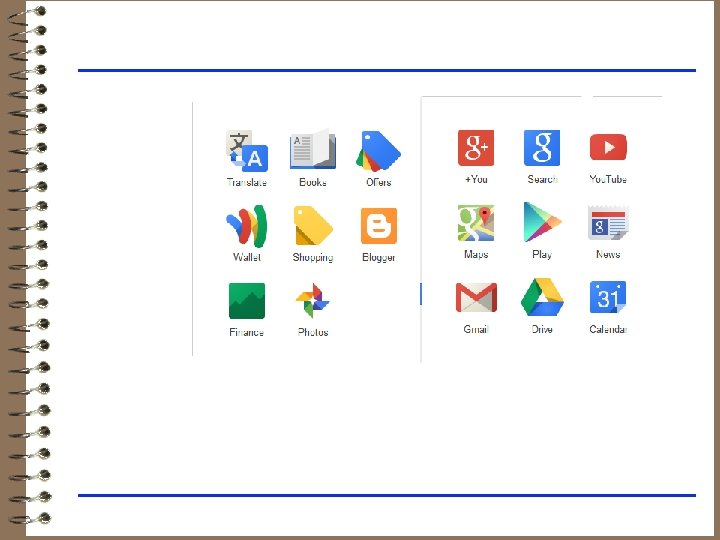
Task: Click the Blogger text label
Action: pos(379,258)
